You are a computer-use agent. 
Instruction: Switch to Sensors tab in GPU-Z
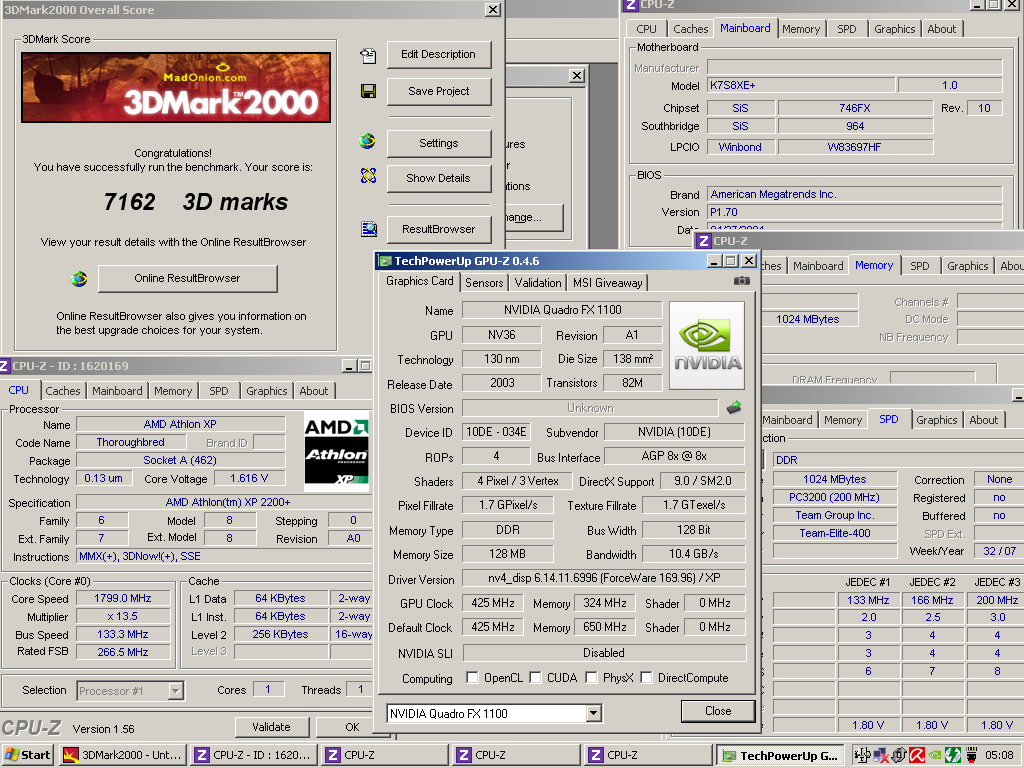[484, 283]
